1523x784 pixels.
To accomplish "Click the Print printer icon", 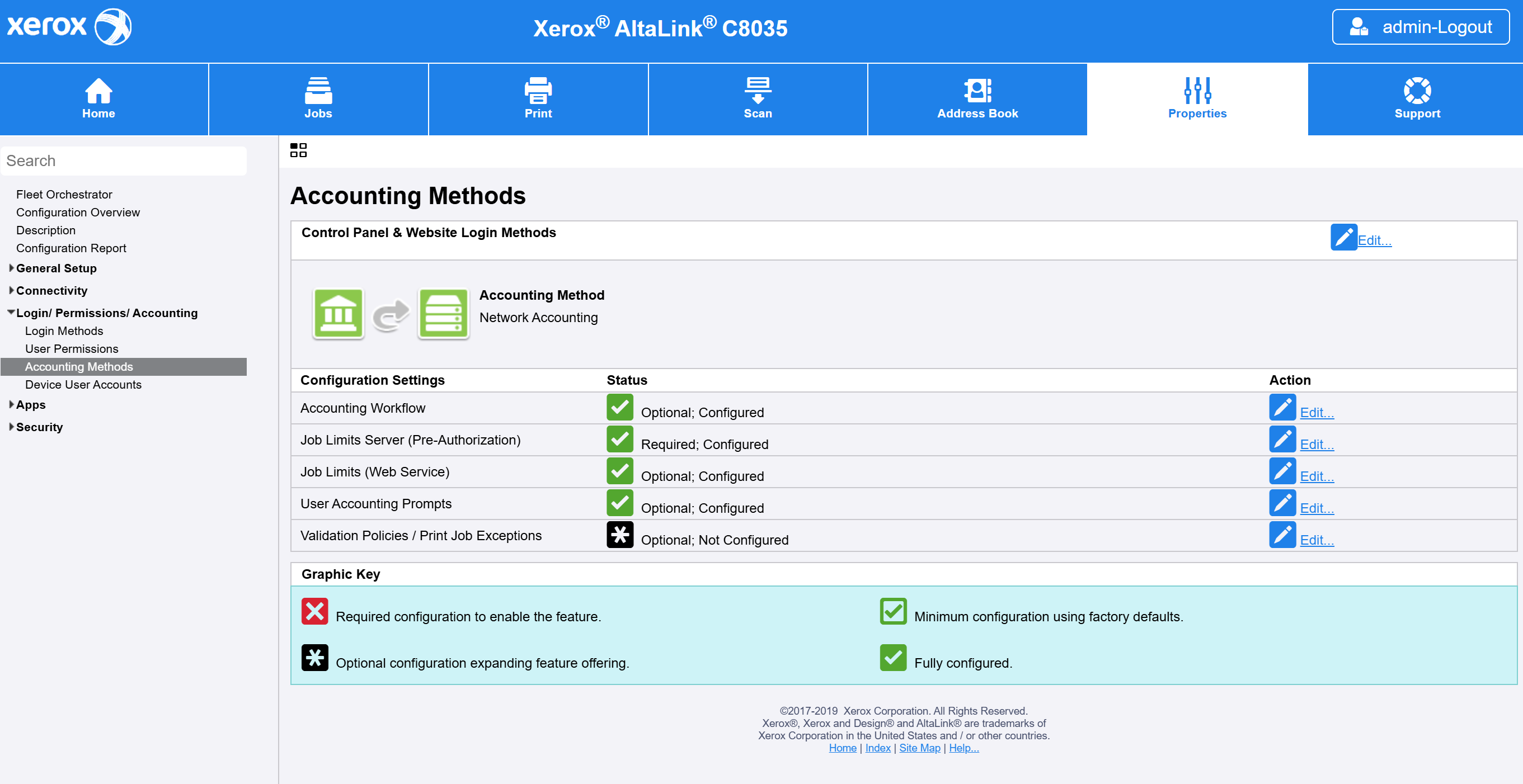I will pyautogui.click(x=538, y=91).
